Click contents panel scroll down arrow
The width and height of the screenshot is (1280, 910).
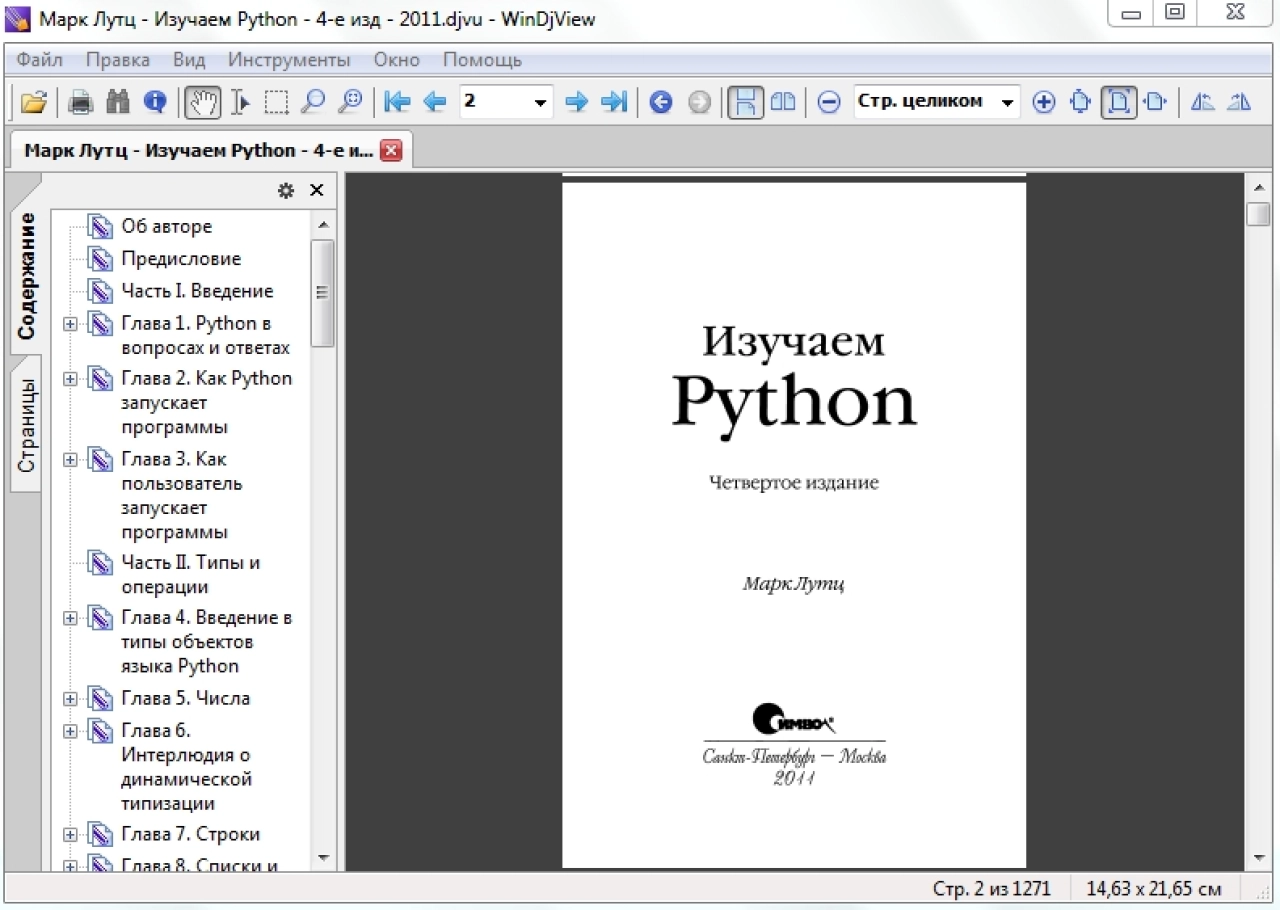pyautogui.click(x=322, y=858)
